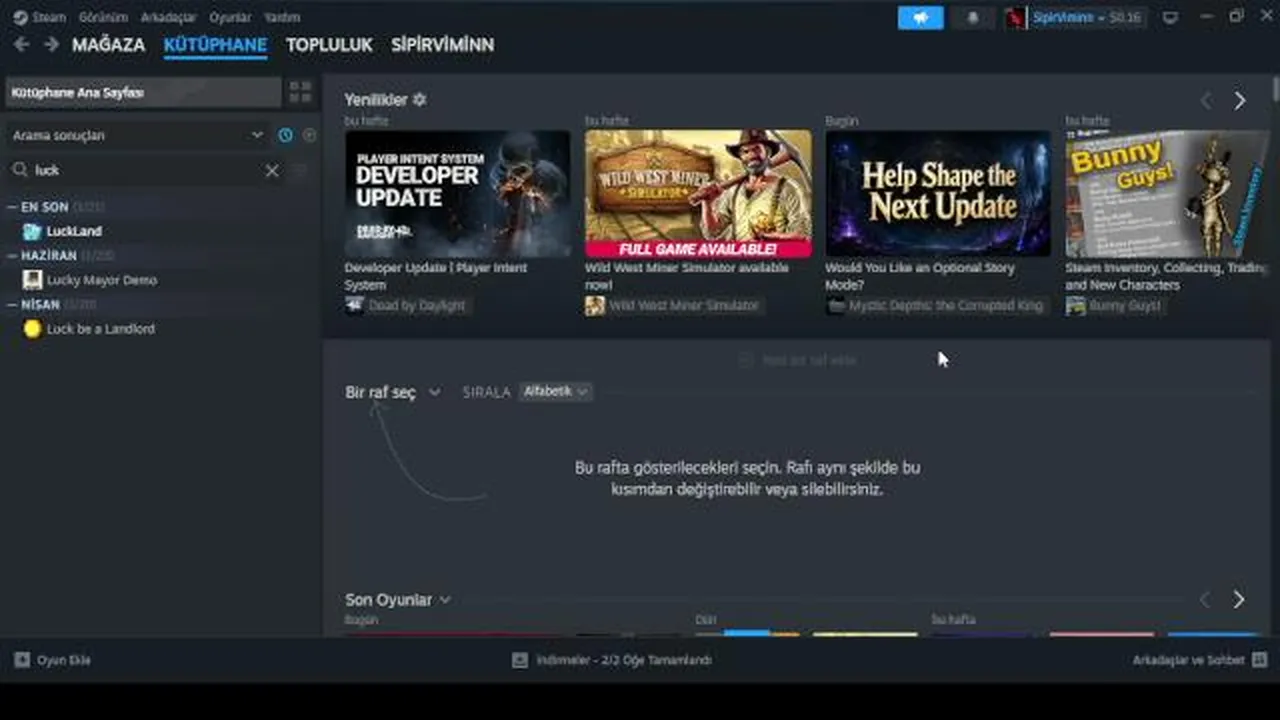1280x720 pixels.
Task: Show next Son Oyunlar games
Action: (1239, 599)
